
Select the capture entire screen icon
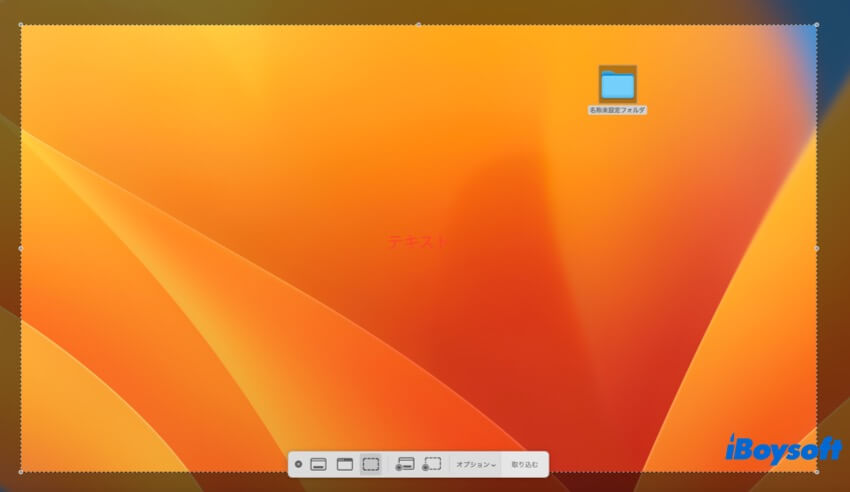318,464
